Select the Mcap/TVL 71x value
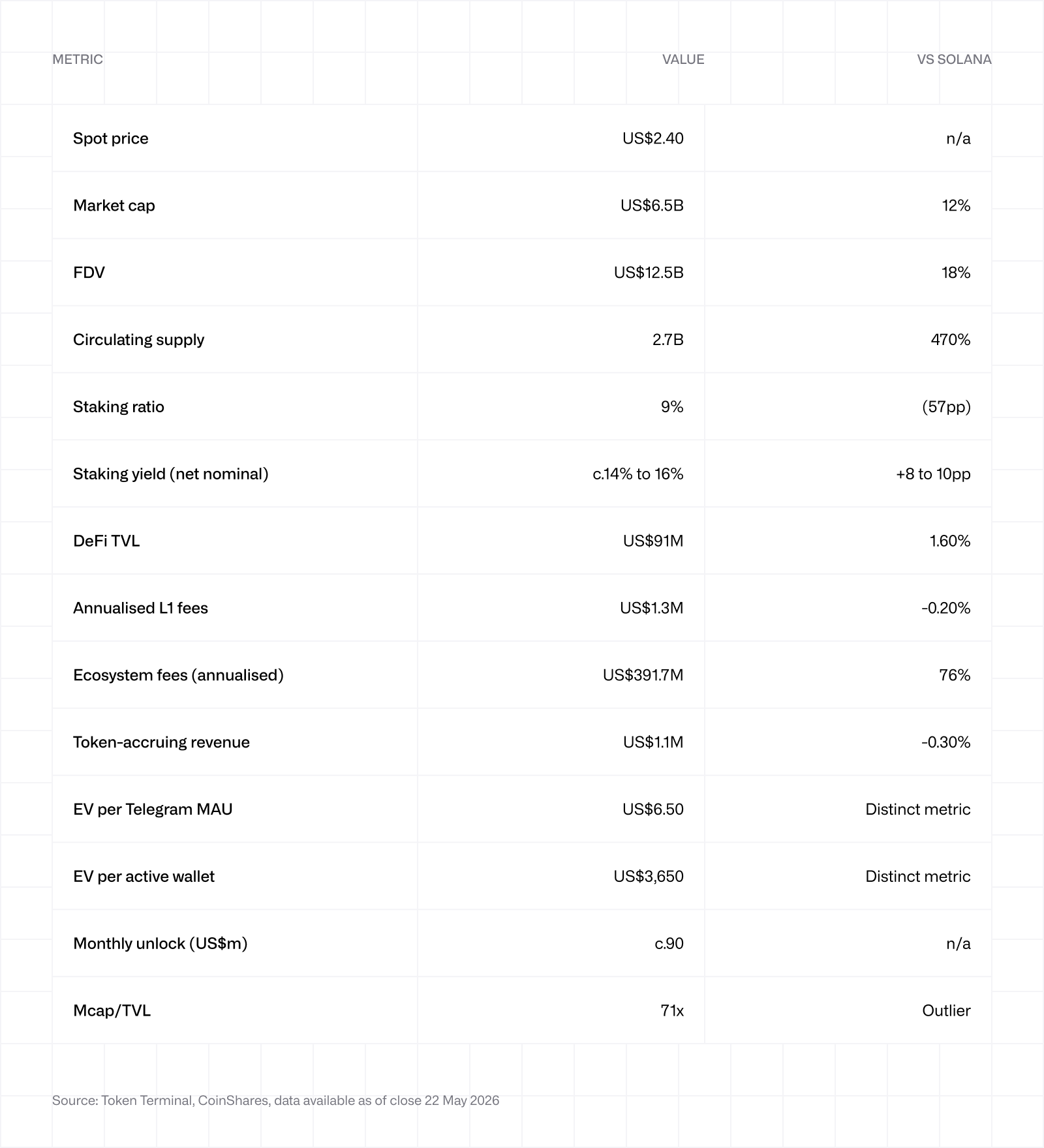Viewport: 1044px width, 1148px height. (672, 1011)
